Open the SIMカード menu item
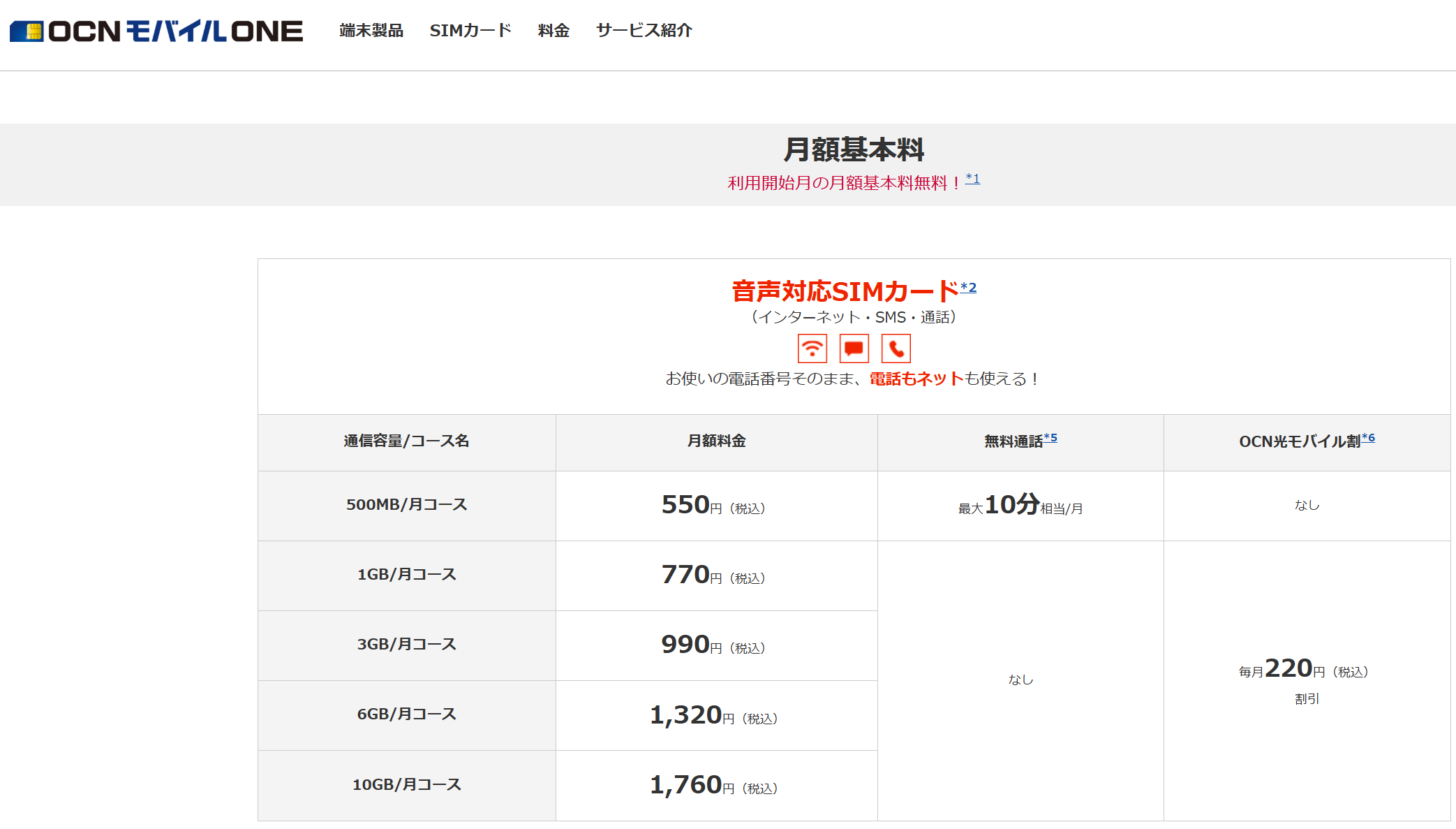 tap(471, 31)
